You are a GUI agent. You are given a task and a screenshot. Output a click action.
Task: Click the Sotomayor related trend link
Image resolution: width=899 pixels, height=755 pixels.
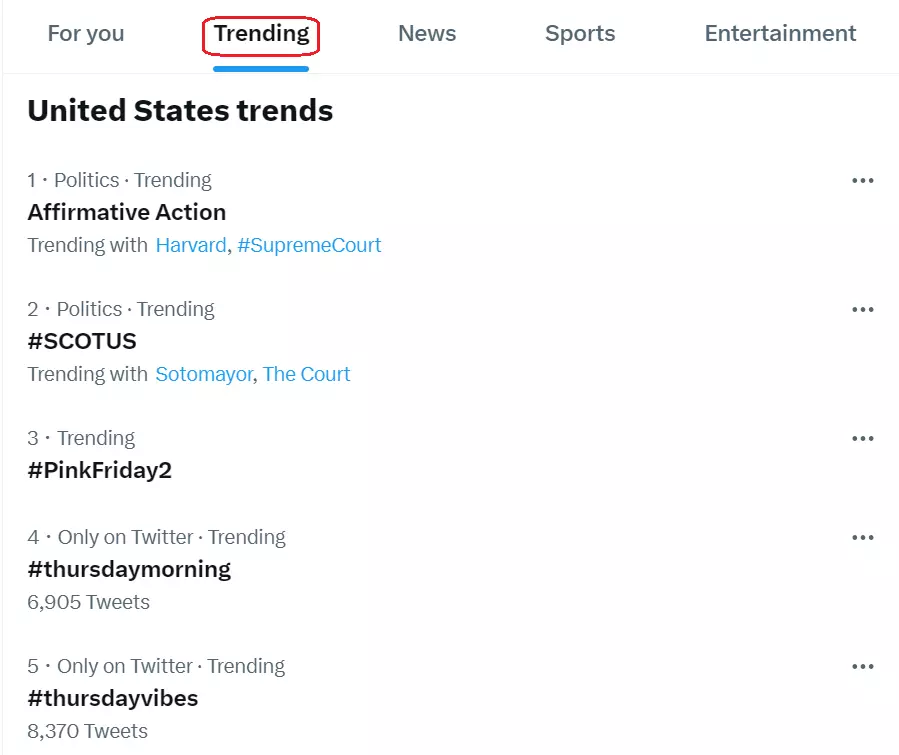204,374
